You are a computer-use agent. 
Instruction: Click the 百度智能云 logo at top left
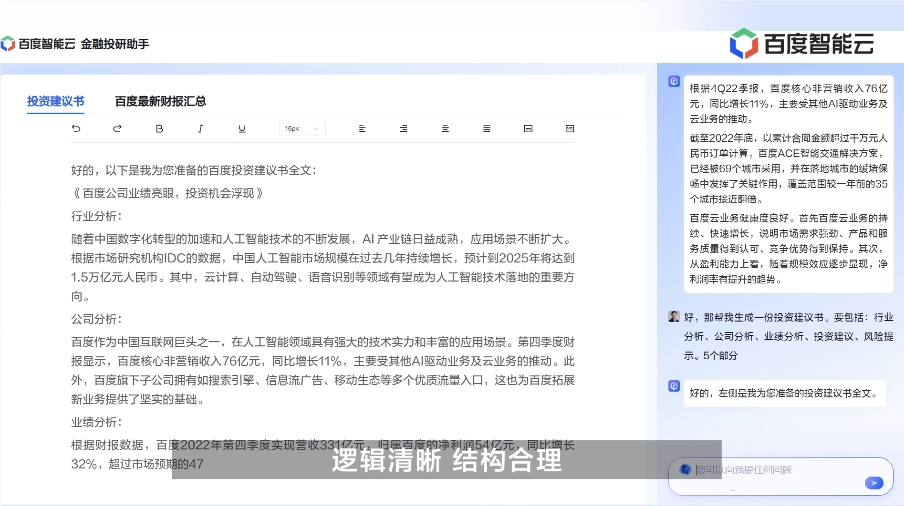pyautogui.click(x=38, y=44)
